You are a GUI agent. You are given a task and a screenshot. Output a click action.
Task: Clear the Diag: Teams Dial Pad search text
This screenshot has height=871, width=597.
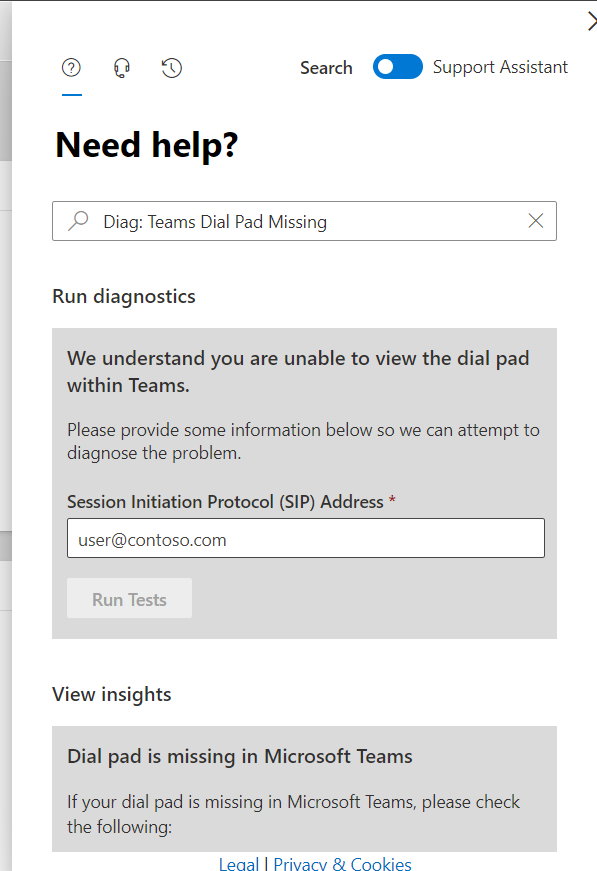click(x=536, y=221)
